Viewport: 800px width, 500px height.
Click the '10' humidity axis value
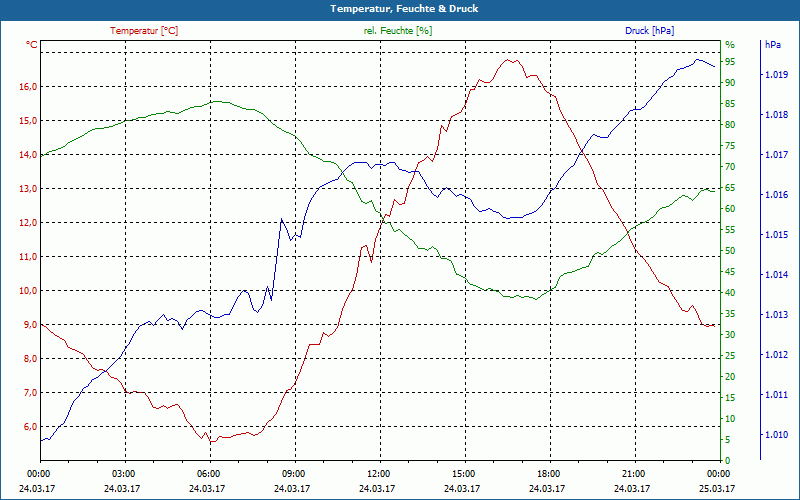coord(730,418)
